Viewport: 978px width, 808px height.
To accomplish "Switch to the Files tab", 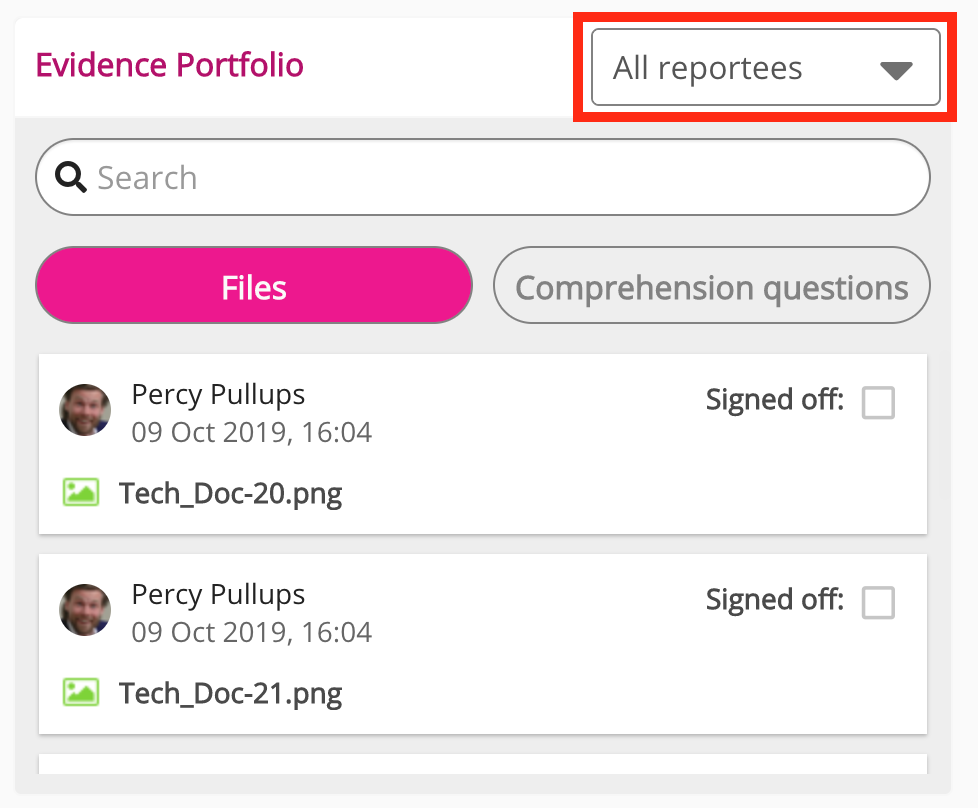I will [x=253, y=286].
